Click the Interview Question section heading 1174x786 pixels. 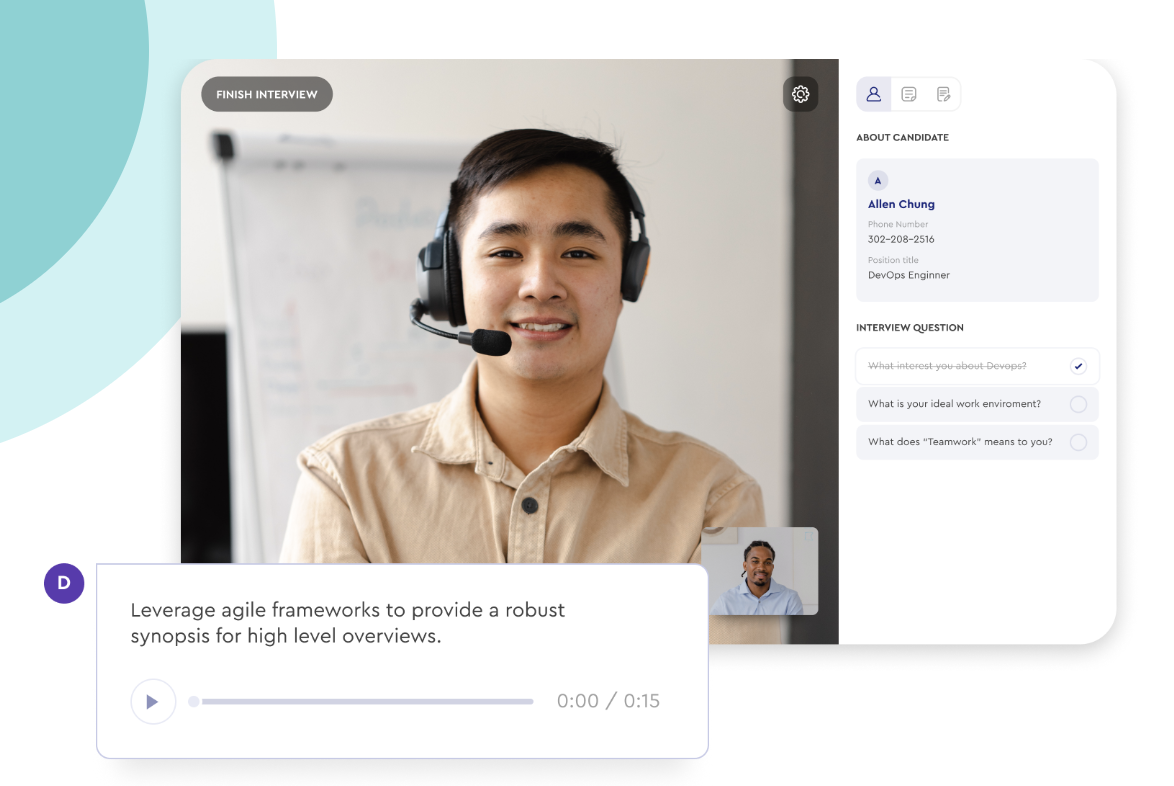tap(910, 328)
